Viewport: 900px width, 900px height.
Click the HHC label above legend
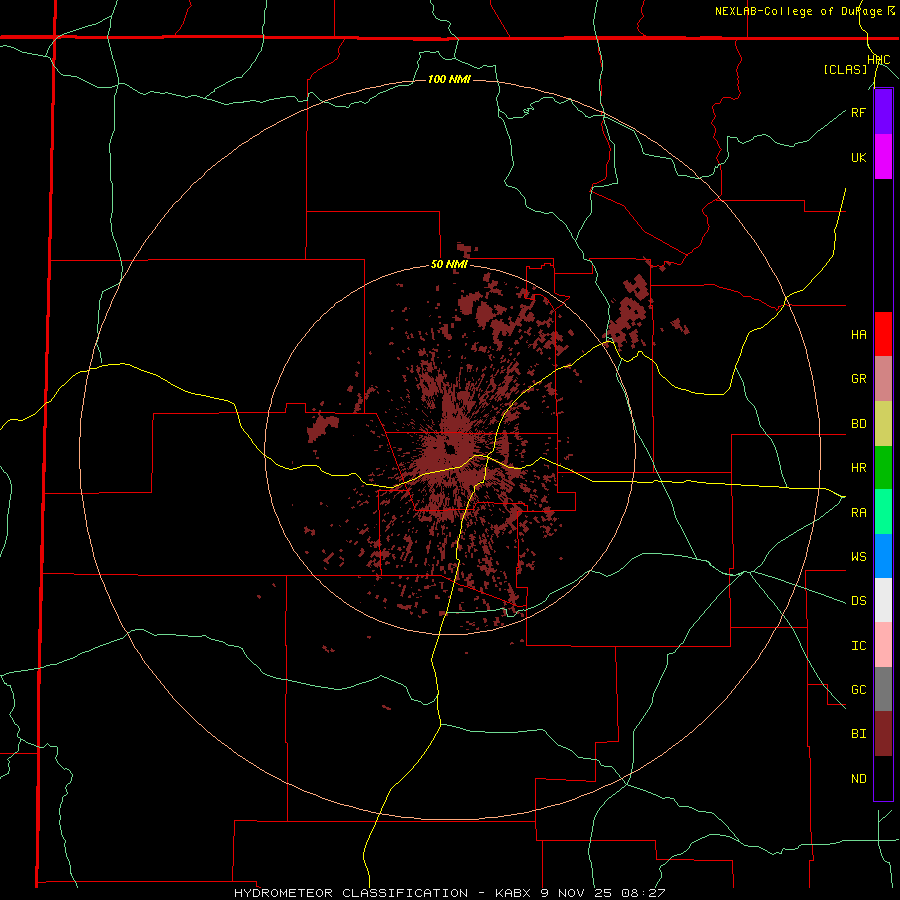coord(879,60)
